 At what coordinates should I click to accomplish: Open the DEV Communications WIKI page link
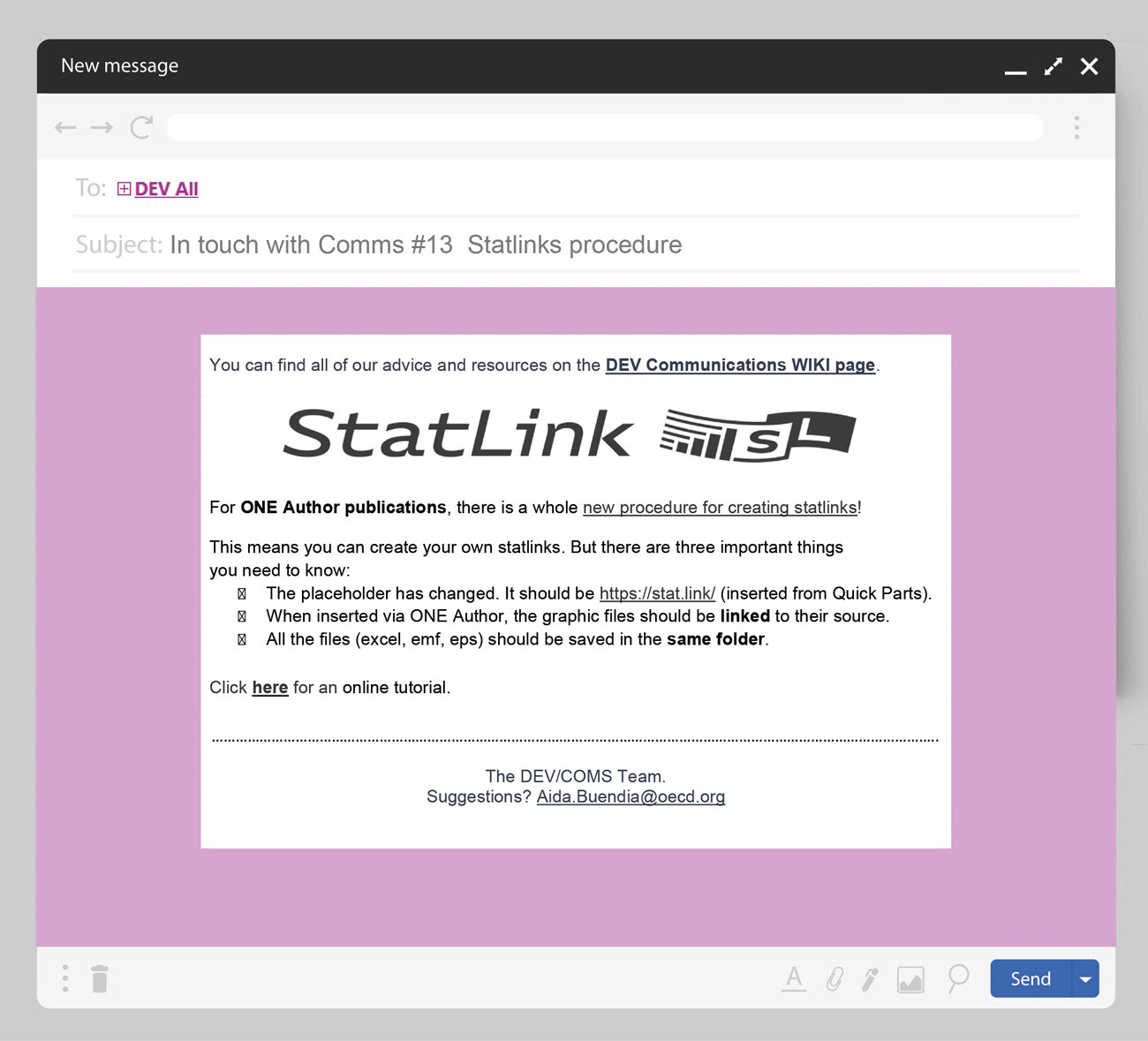(740, 365)
